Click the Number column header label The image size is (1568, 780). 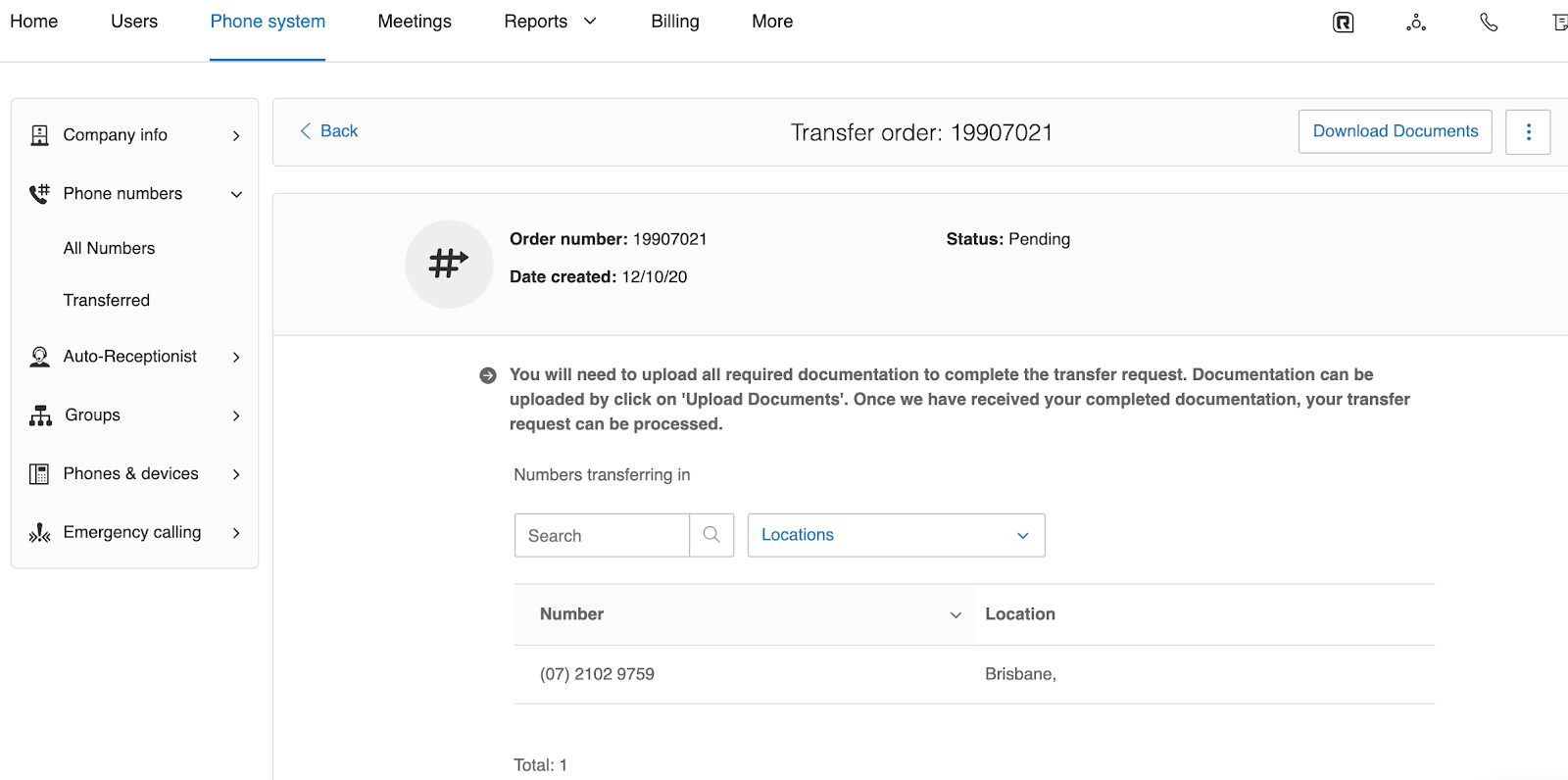pyautogui.click(x=571, y=614)
